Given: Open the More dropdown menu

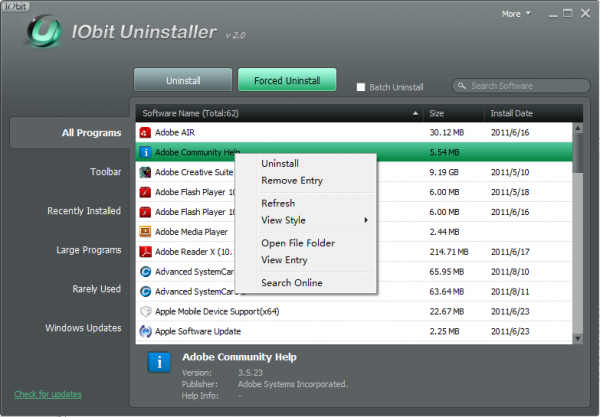Looking at the screenshot, I should 516,14.
